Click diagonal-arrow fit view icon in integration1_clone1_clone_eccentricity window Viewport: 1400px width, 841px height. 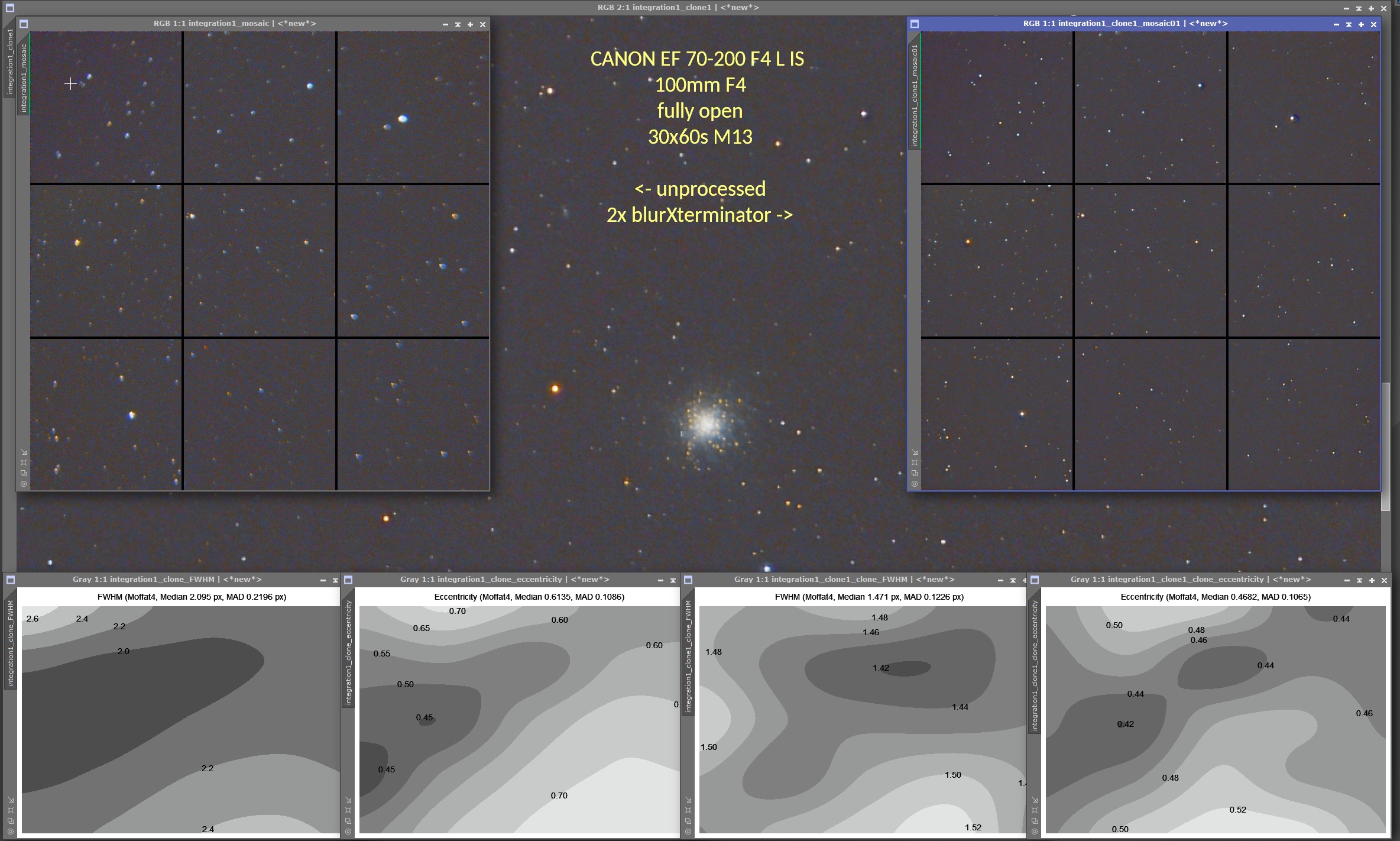(x=1035, y=800)
